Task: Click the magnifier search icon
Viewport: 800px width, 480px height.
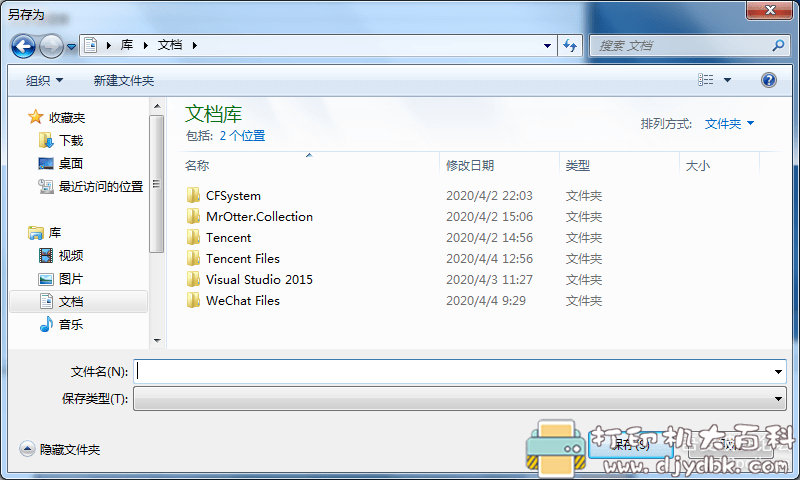Action: coord(778,45)
